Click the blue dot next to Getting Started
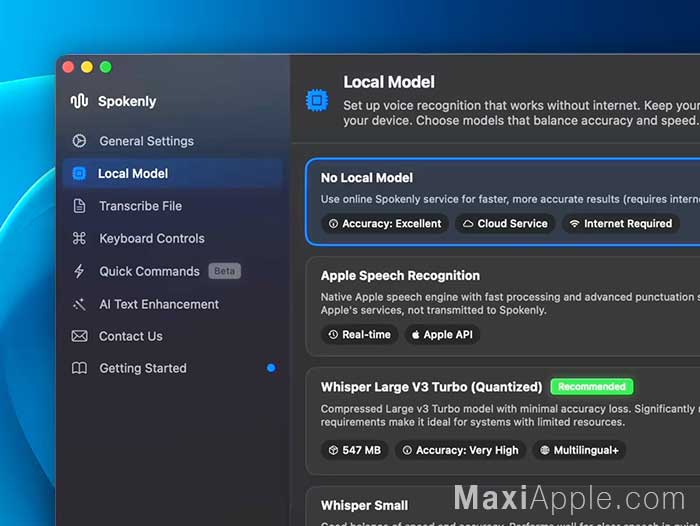The width and height of the screenshot is (700, 526). click(x=271, y=368)
